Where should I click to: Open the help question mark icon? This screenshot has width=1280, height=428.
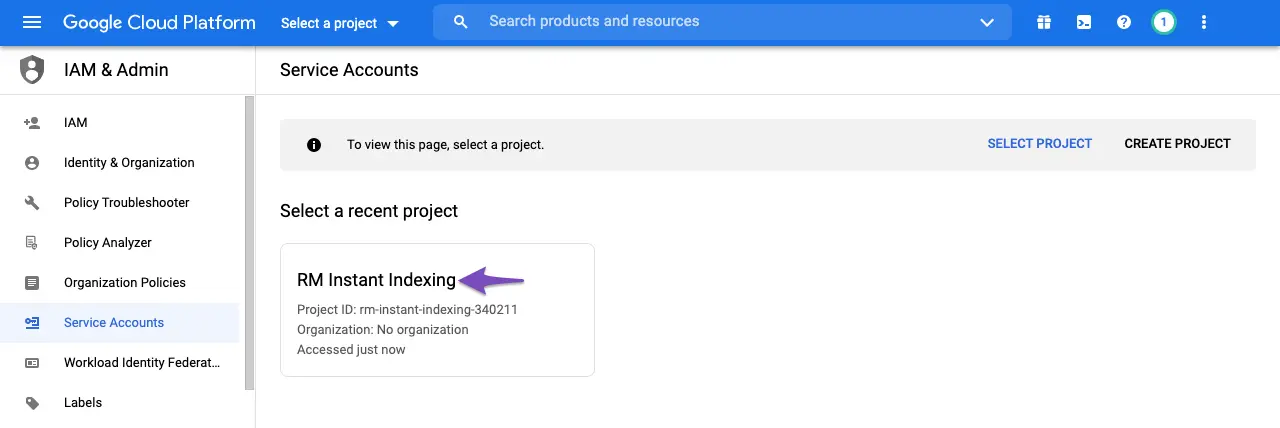(x=1124, y=22)
